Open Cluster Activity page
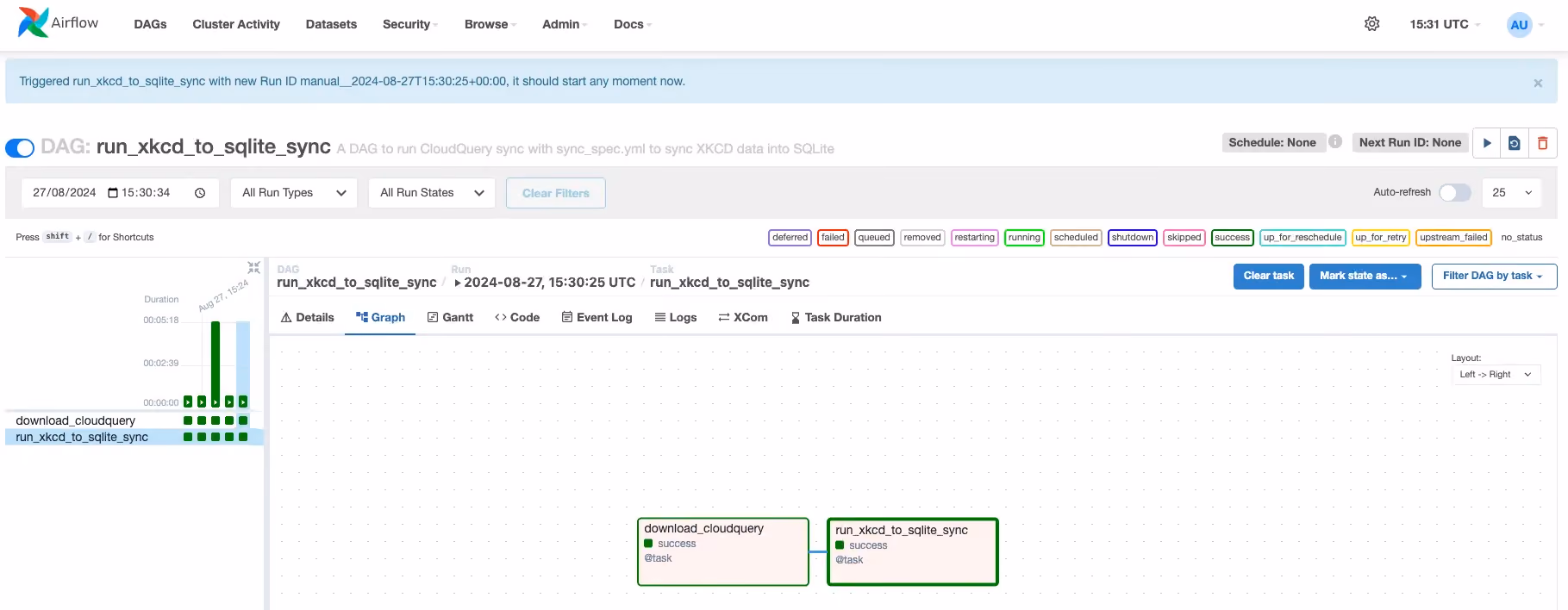 [x=236, y=24]
